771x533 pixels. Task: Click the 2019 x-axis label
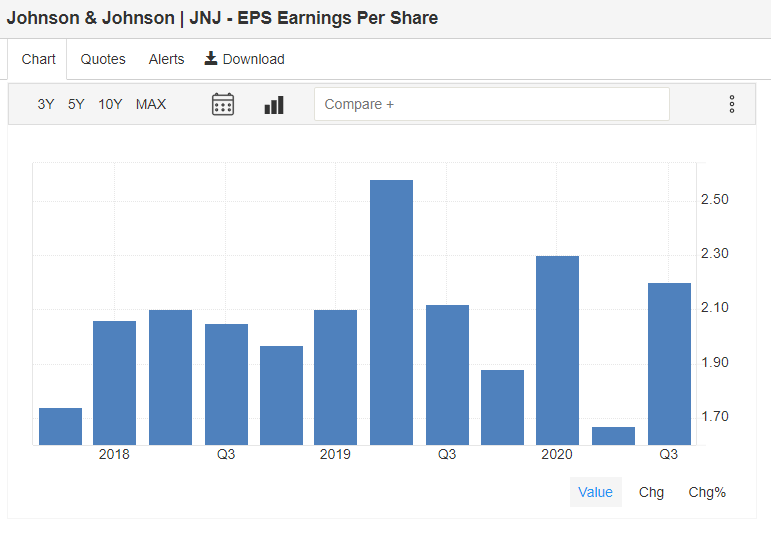click(335, 454)
